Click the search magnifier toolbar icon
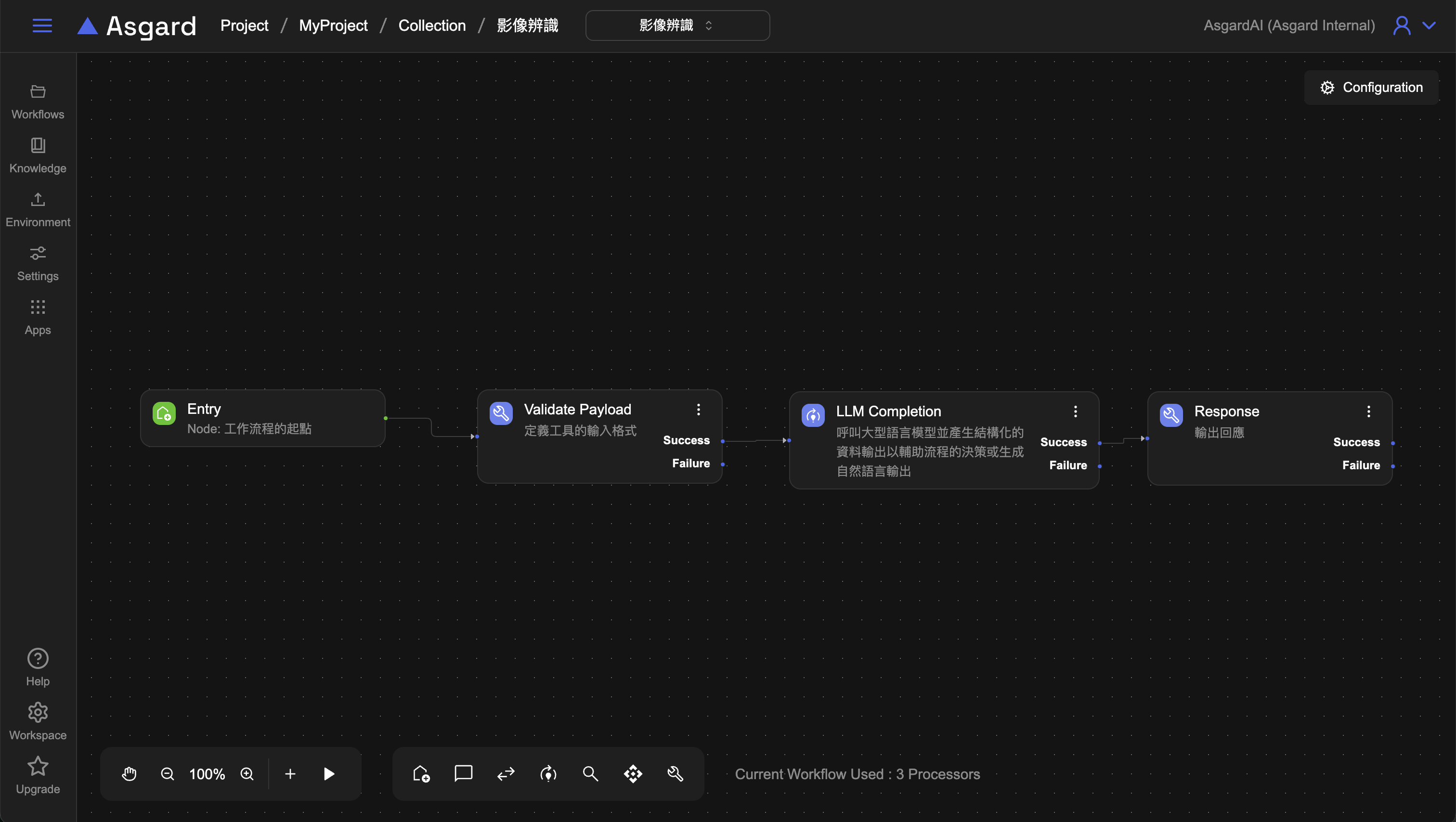Viewport: 1456px width, 822px height. (x=590, y=773)
